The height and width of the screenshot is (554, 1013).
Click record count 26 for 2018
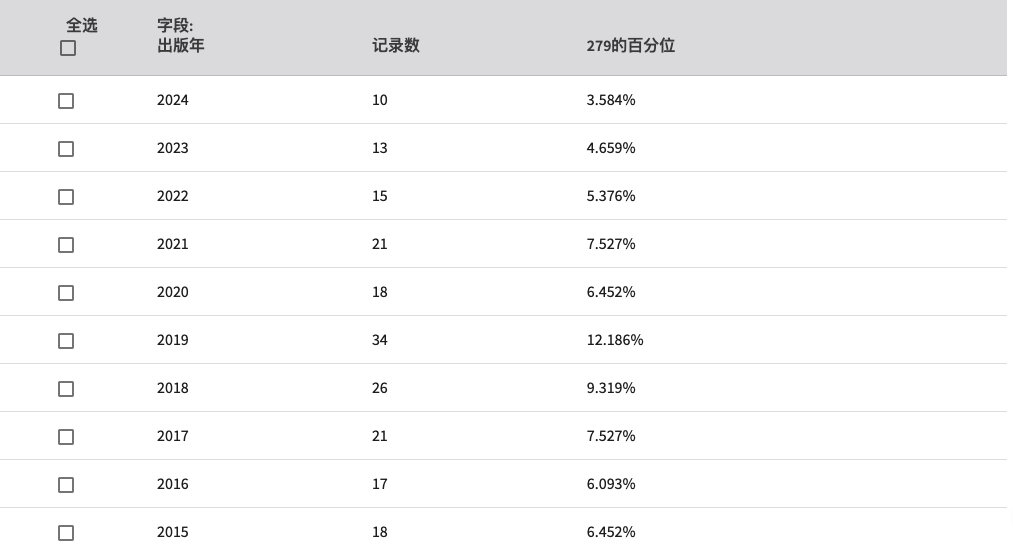click(x=379, y=388)
